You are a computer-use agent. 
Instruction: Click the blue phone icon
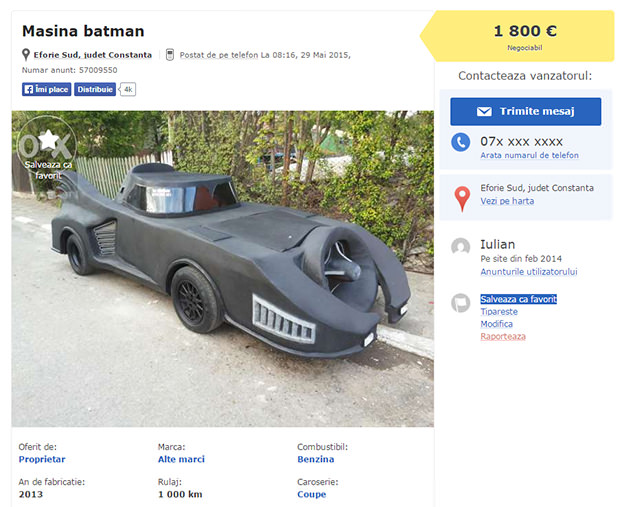point(460,142)
